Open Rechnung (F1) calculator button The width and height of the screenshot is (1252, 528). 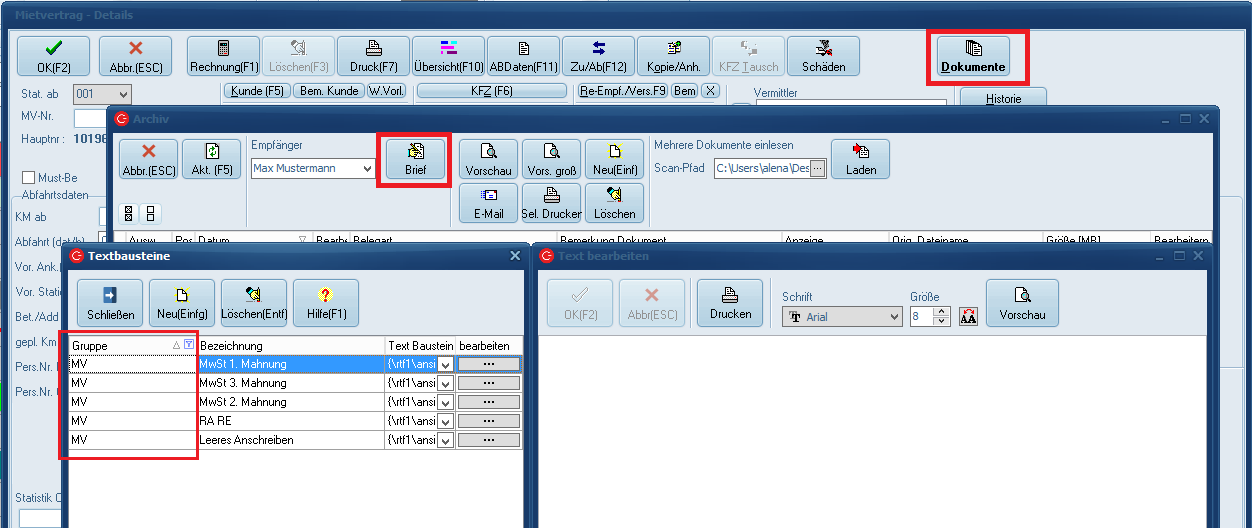pos(223,56)
